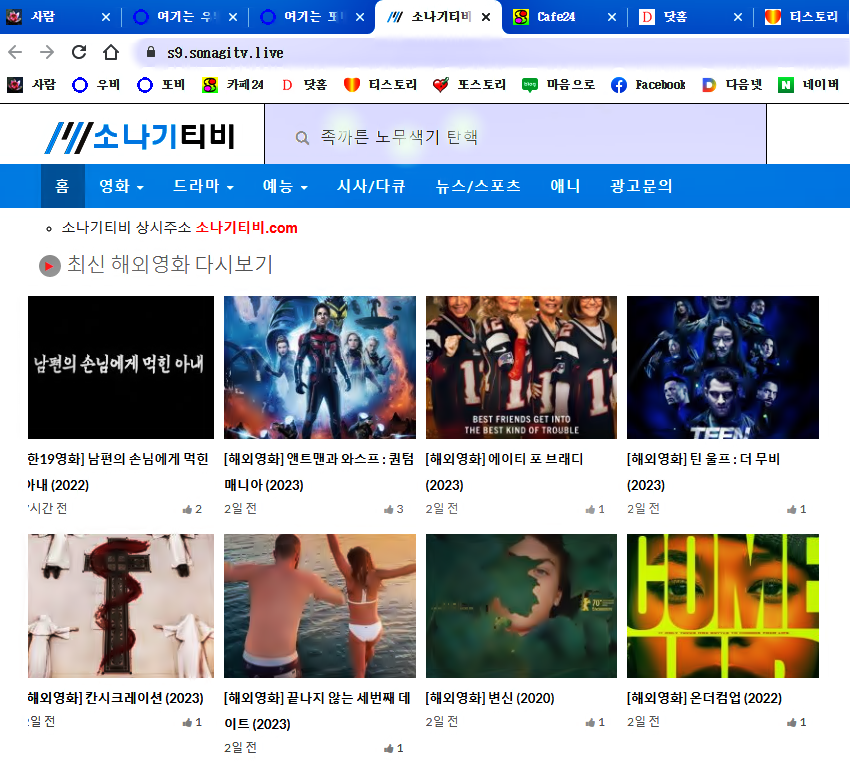The width and height of the screenshot is (850, 777).
Task: Open the 다음넷 bookmark
Action: pyautogui.click(x=732, y=85)
